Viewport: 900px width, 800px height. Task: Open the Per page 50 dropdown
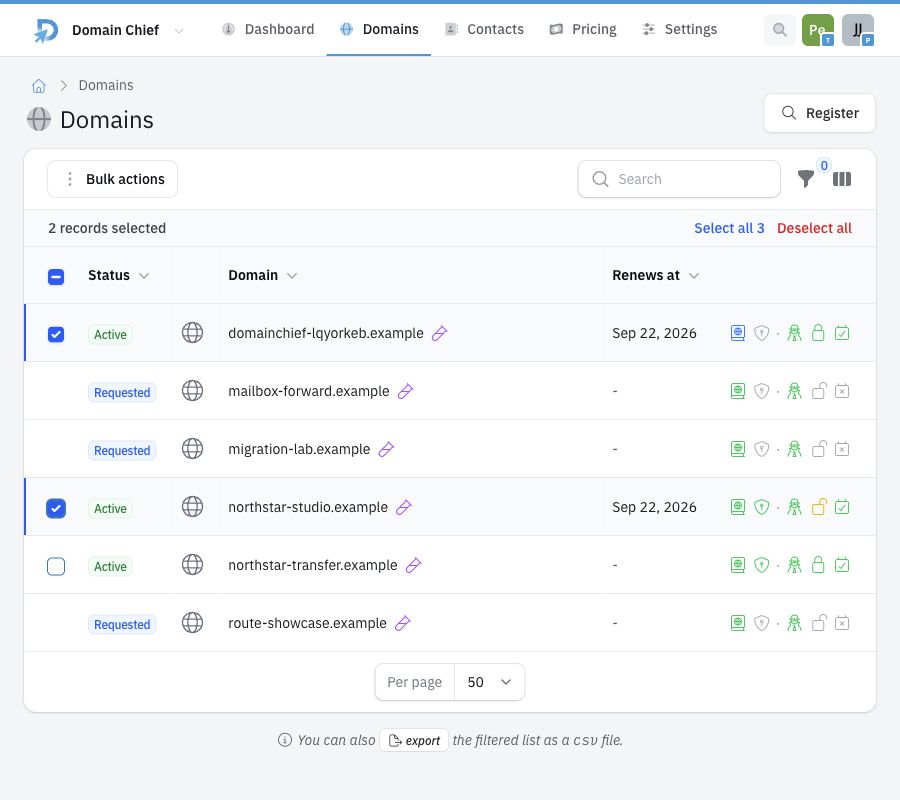[489, 682]
